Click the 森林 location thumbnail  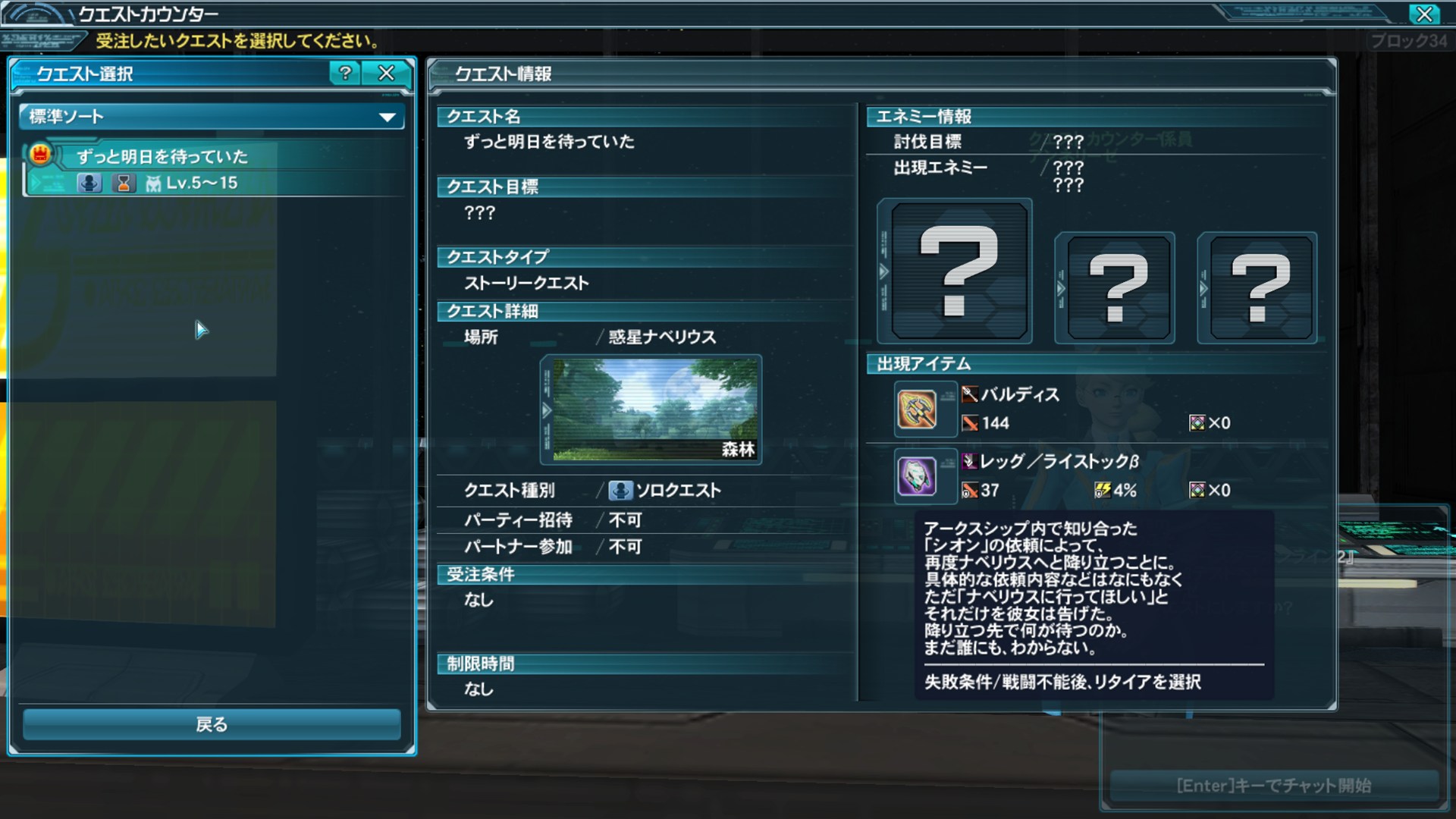tap(655, 409)
